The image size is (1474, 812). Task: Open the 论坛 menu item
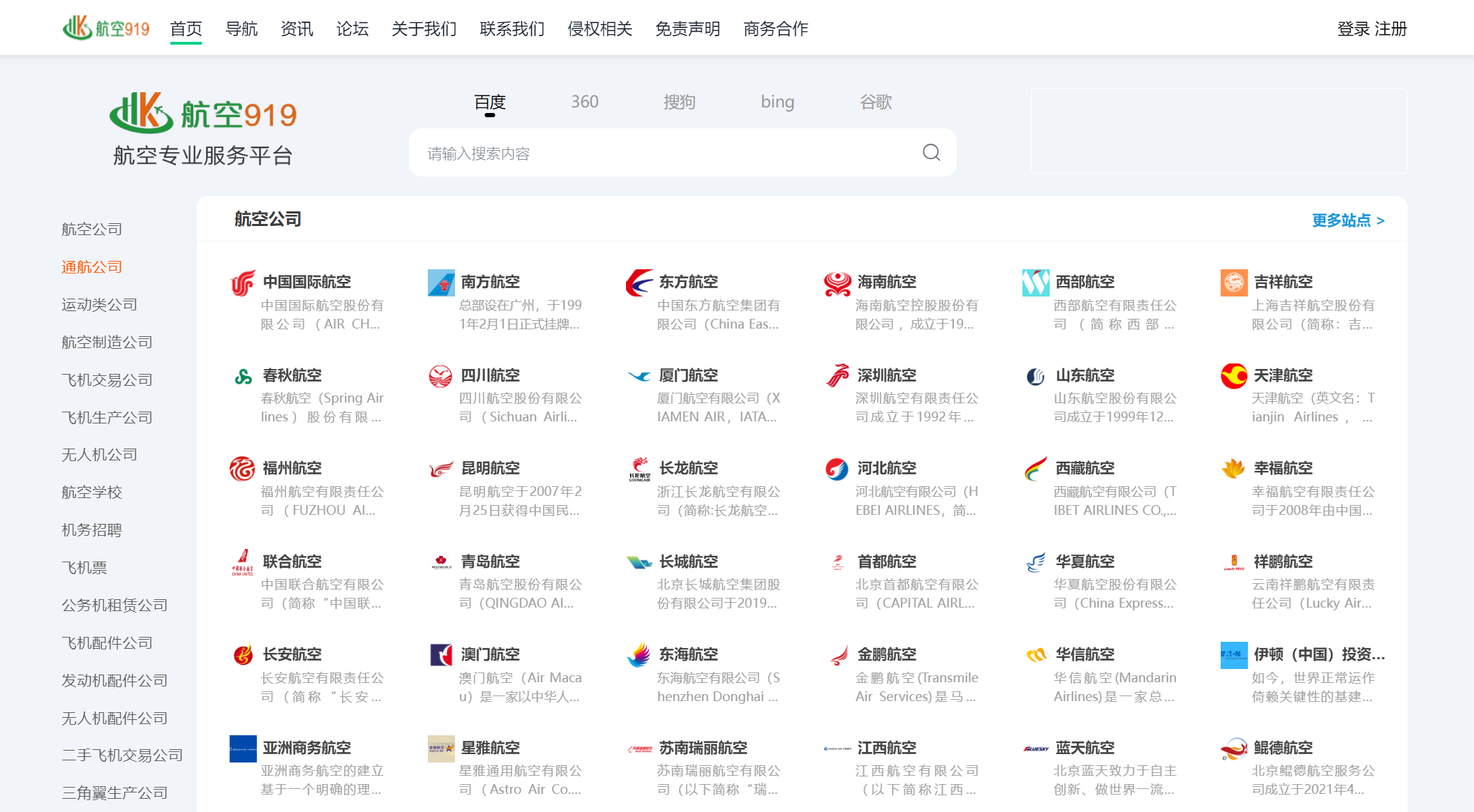[x=352, y=29]
